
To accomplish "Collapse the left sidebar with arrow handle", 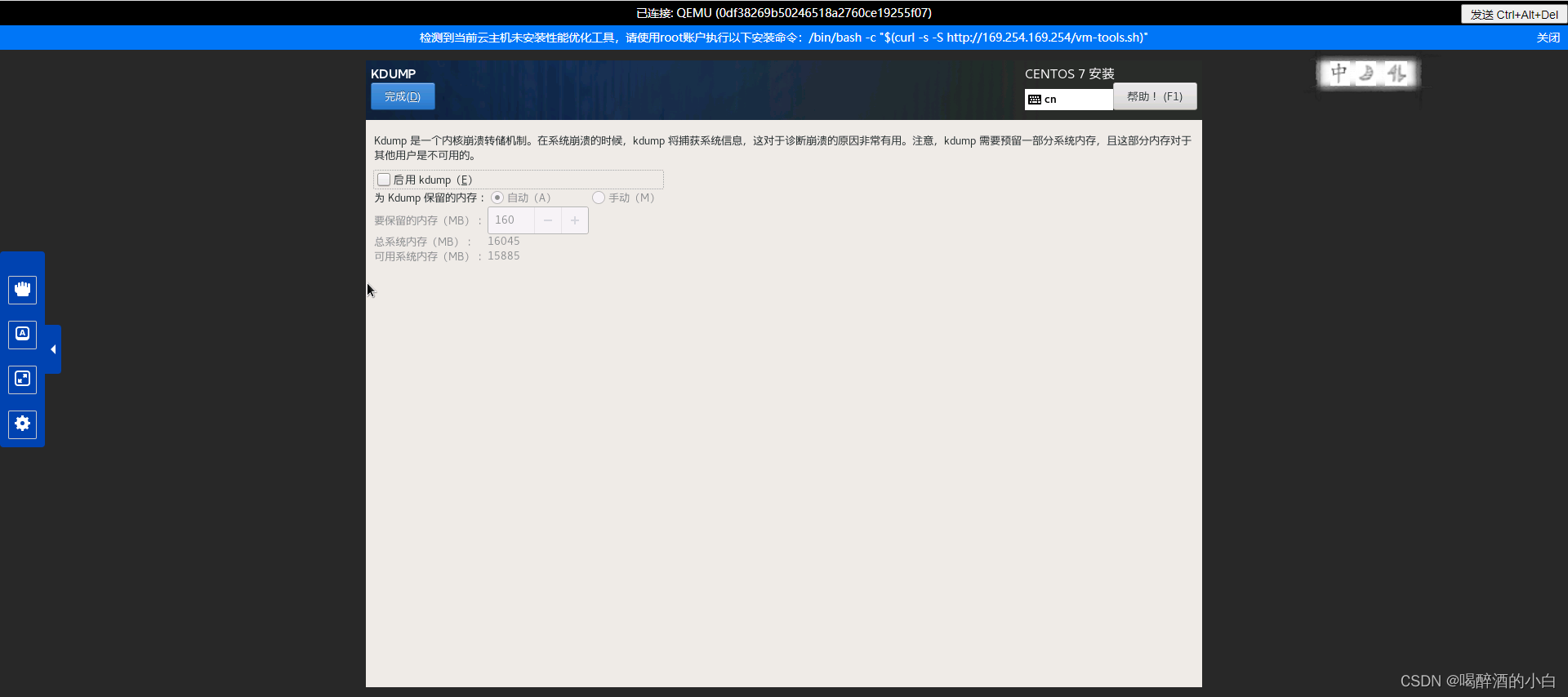I will [53, 349].
